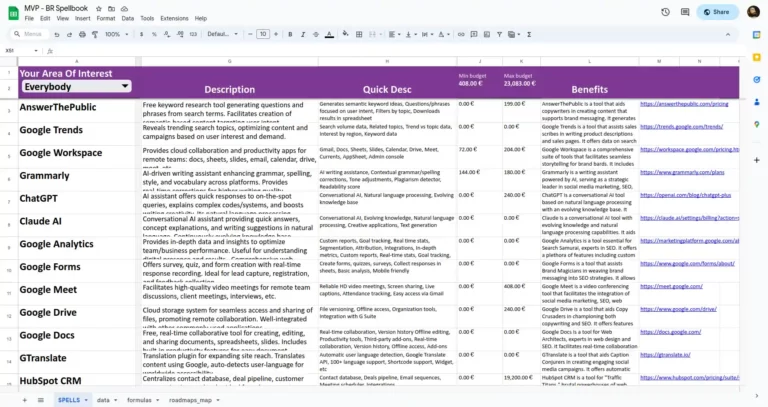Open the comments panel icon
Image resolution: width=768 pixels, height=407 pixels.
(685, 12)
